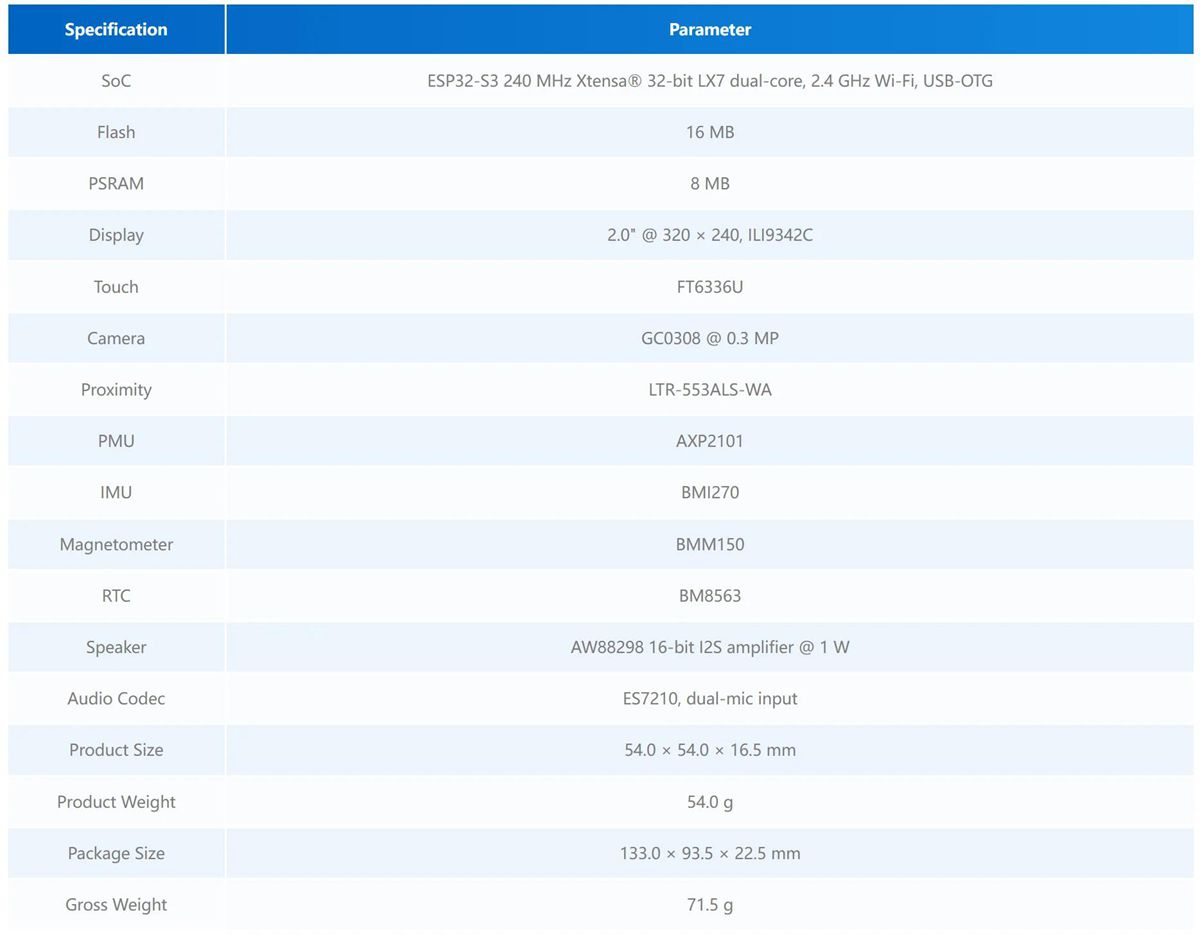The width and height of the screenshot is (1200, 942).
Task: Click the Magnetometer row label
Action: point(116,545)
